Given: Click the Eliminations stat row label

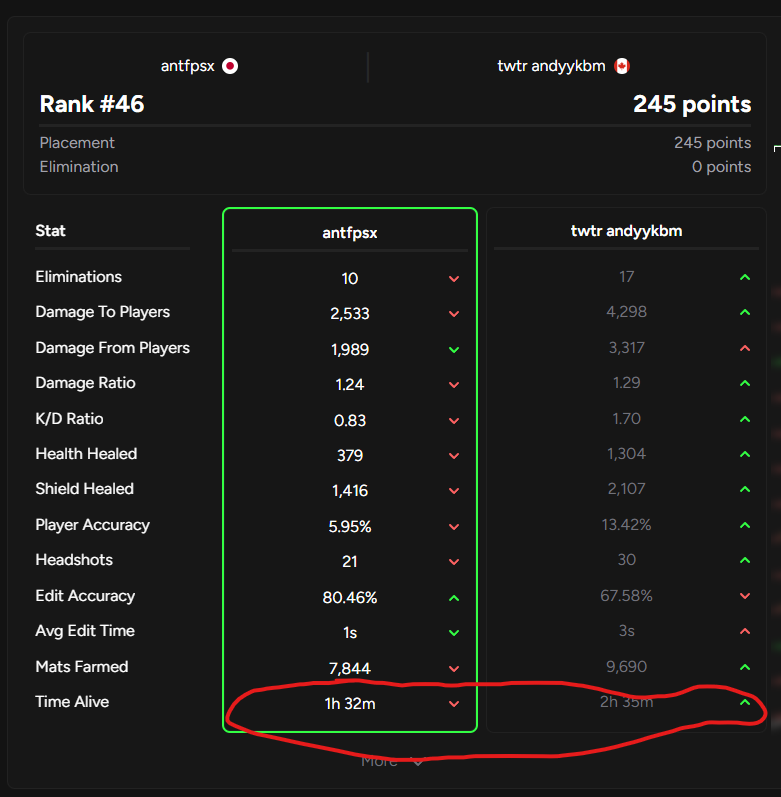Looking at the screenshot, I should (x=79, y=277).
